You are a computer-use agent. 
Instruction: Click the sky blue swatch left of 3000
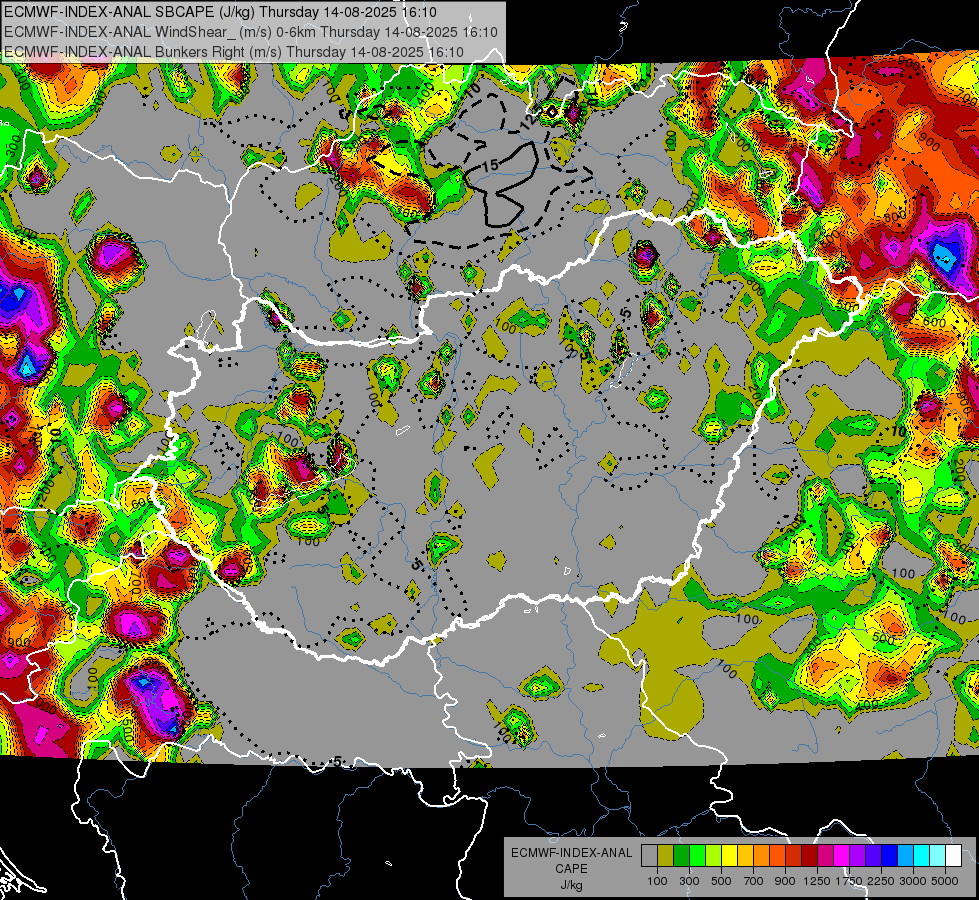[906, 856]
